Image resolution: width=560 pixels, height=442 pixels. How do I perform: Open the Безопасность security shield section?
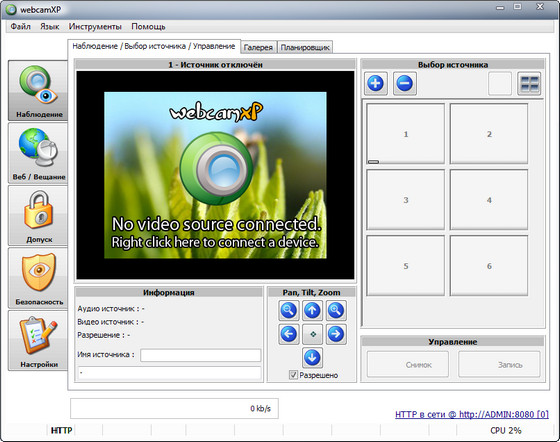click(38, 278)
